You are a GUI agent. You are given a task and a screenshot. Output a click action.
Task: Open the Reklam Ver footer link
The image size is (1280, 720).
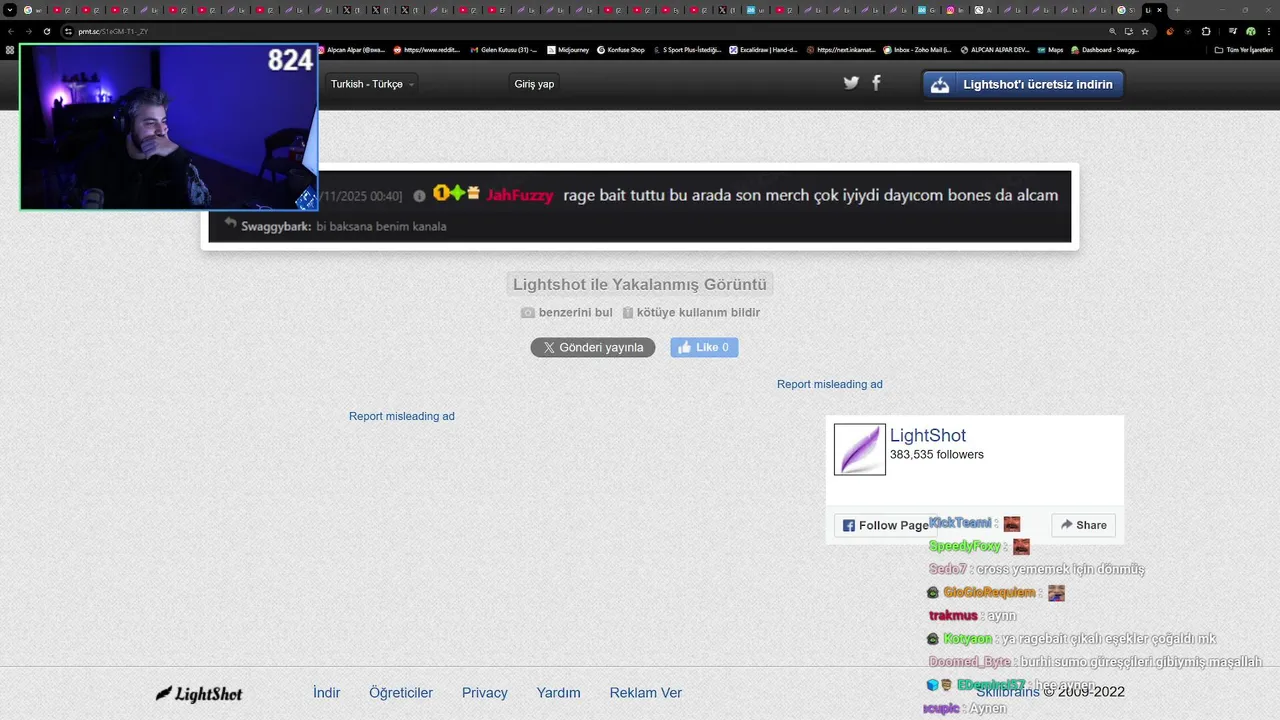point(646,693)
